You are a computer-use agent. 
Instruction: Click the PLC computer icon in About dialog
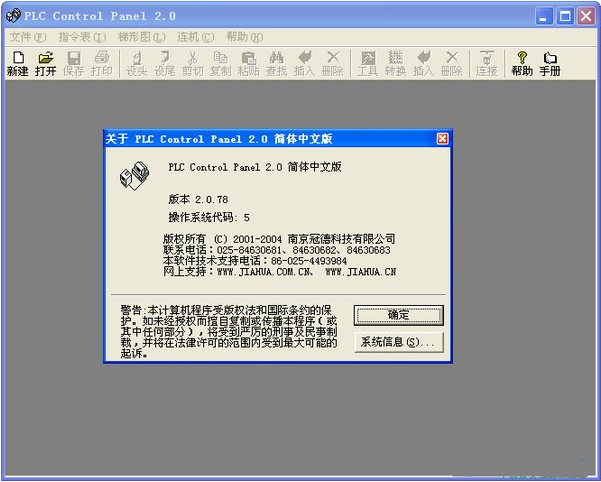(x=134, y=175)
